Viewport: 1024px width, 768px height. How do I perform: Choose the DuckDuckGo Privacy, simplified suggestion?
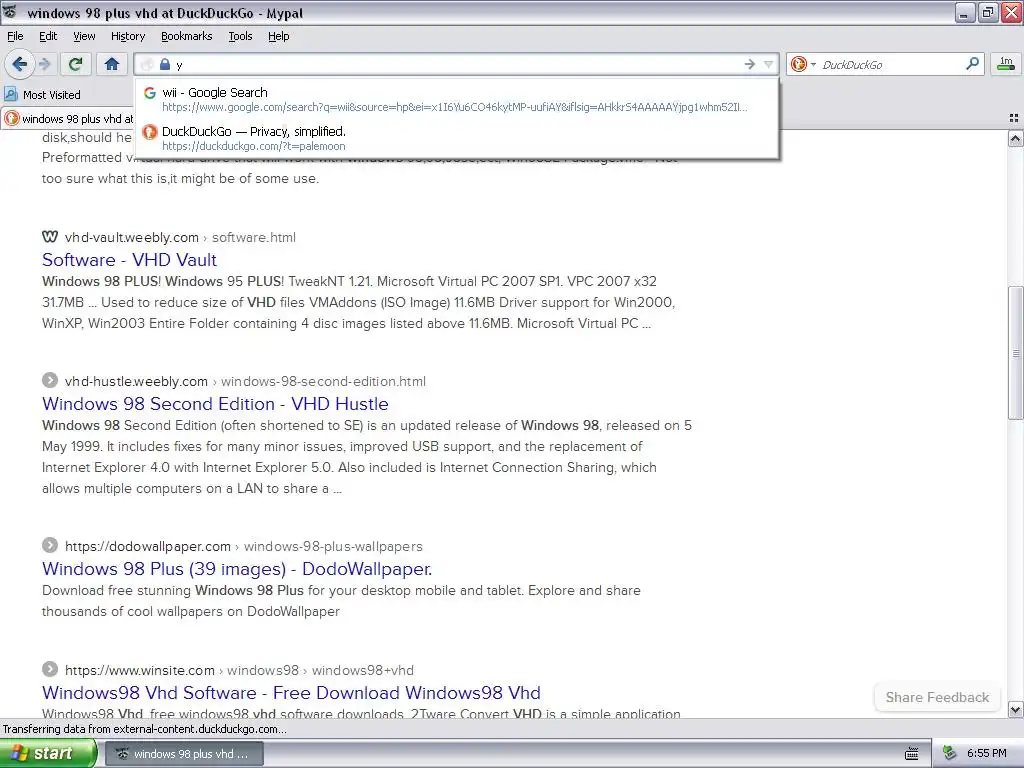pos(456,138)
